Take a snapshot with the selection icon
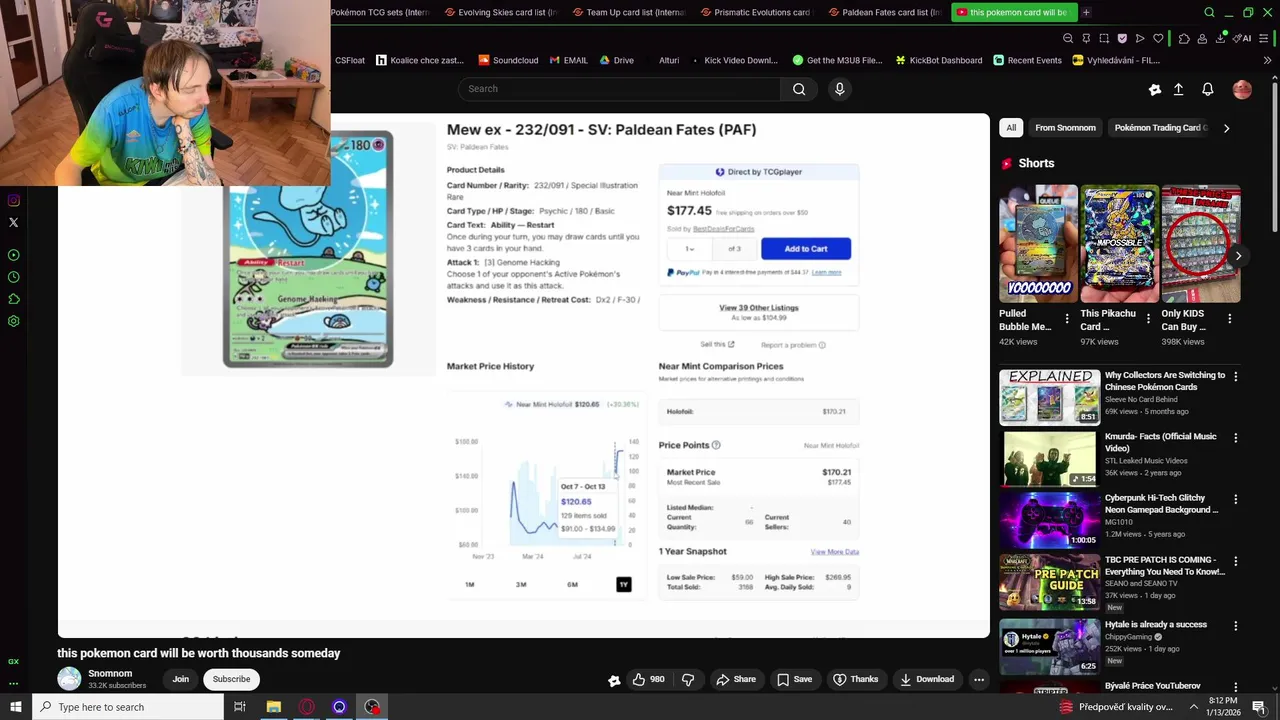Screen dimensions: 1280x720 point(1104,38)
